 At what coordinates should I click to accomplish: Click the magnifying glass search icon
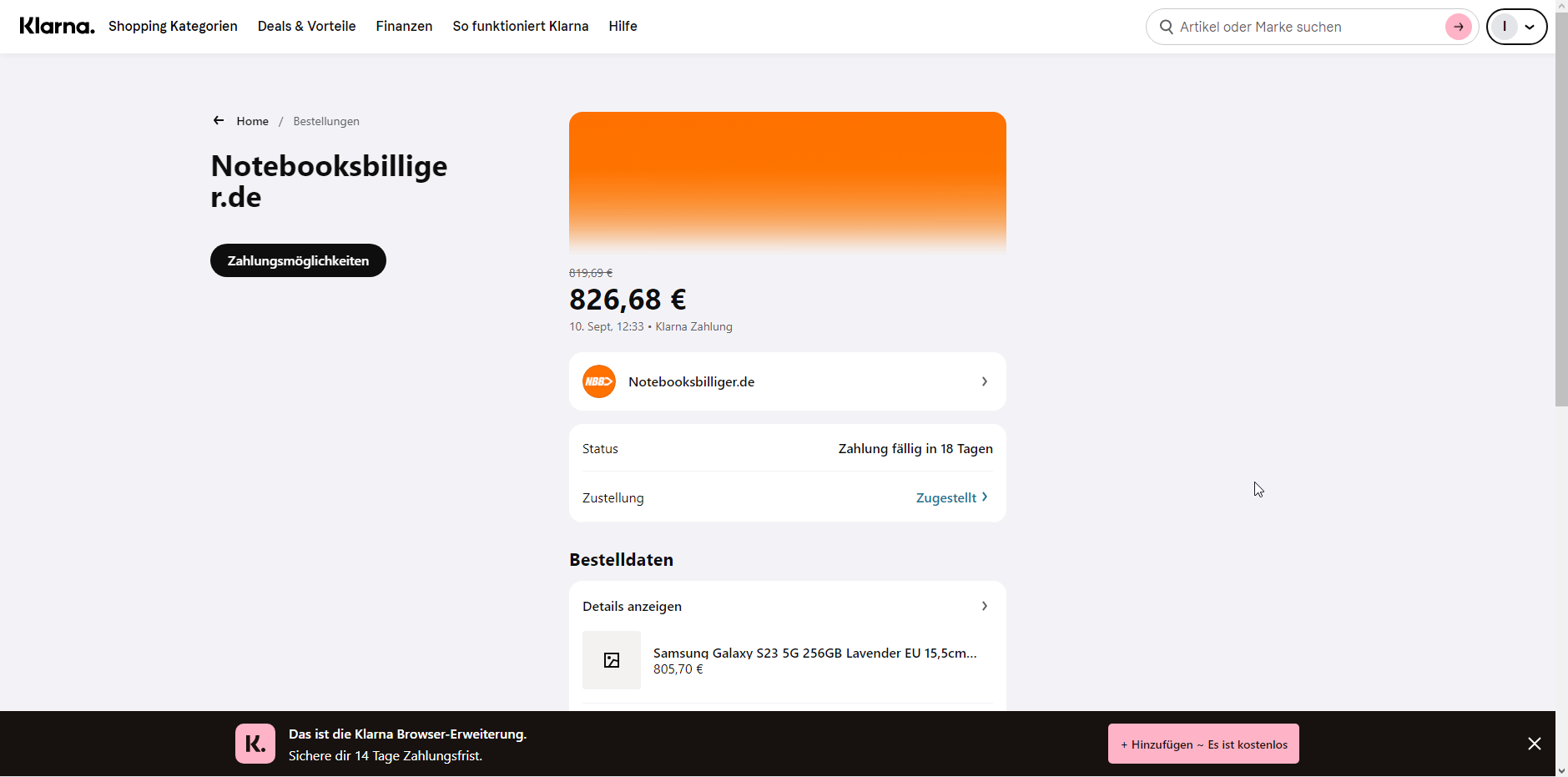pyautogui.click(x=1167, y=27)
